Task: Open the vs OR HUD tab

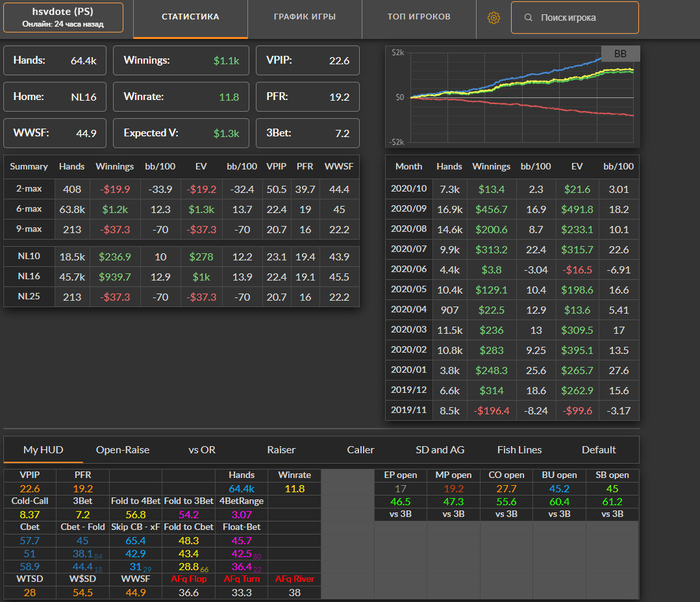Action: (202, 450)
